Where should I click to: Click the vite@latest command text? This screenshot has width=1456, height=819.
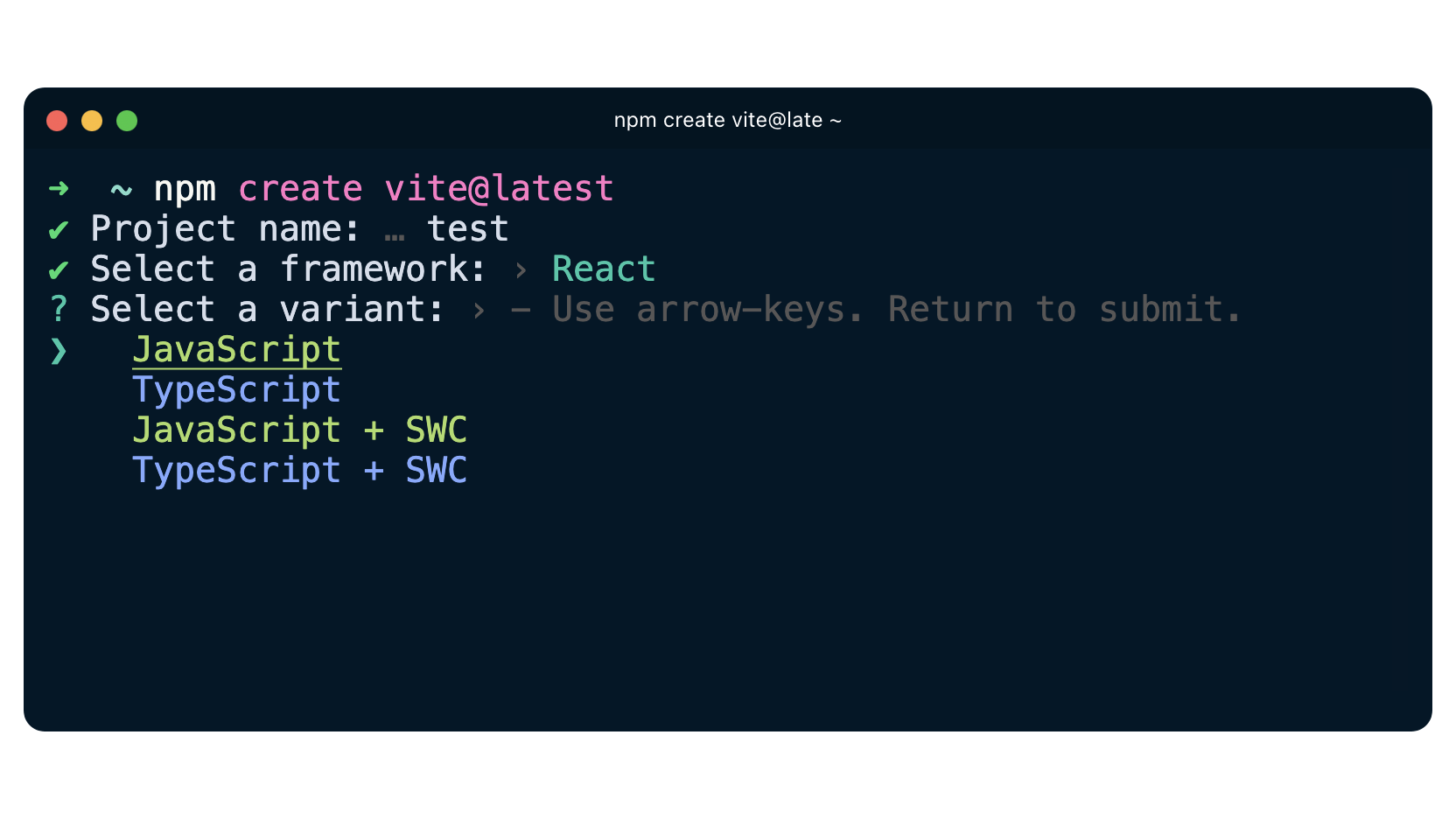[x=500, y=188]
